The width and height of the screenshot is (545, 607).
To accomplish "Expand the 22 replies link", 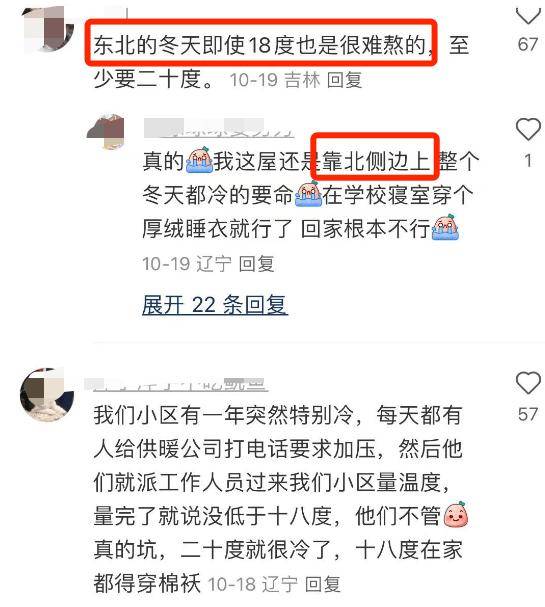I will coord(215,305).
